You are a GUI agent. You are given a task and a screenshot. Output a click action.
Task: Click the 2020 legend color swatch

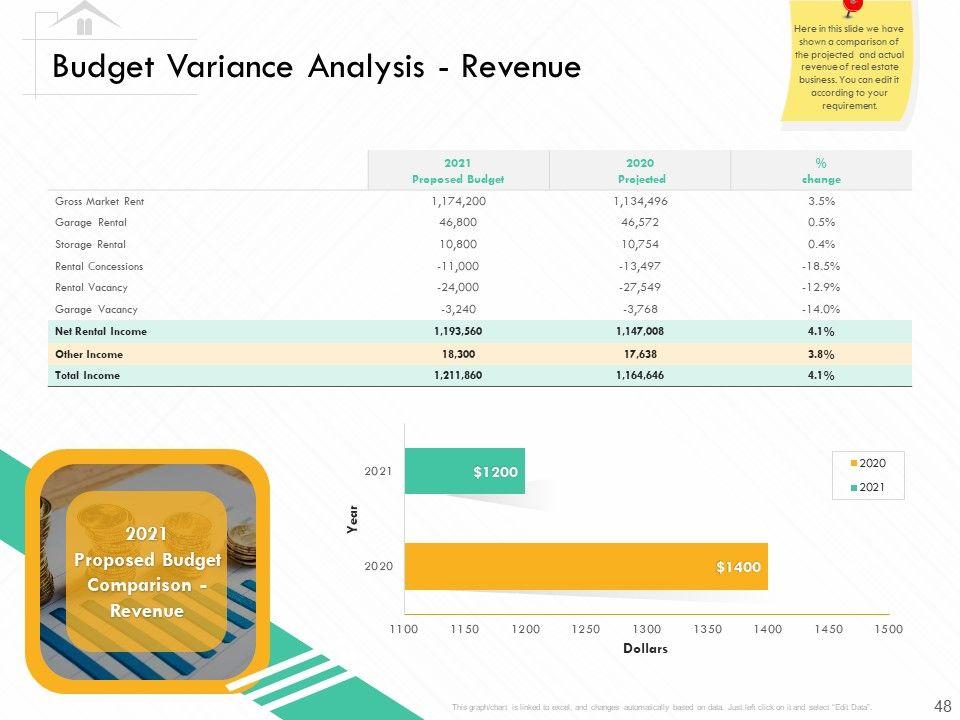854,463
